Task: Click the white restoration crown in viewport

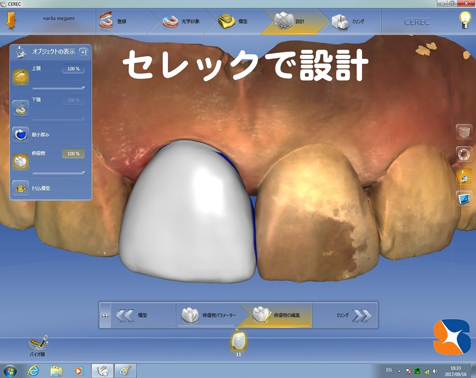Action: click(x=187, y=213)
